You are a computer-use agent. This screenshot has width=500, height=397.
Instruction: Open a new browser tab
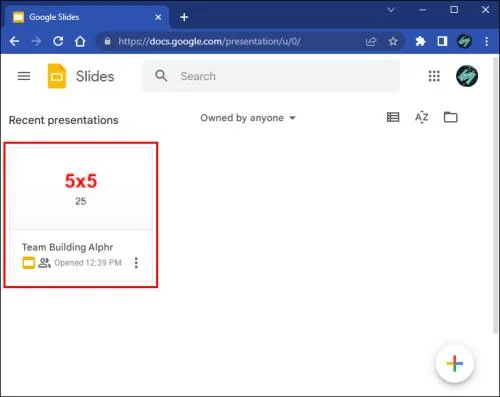pos(184,17)
